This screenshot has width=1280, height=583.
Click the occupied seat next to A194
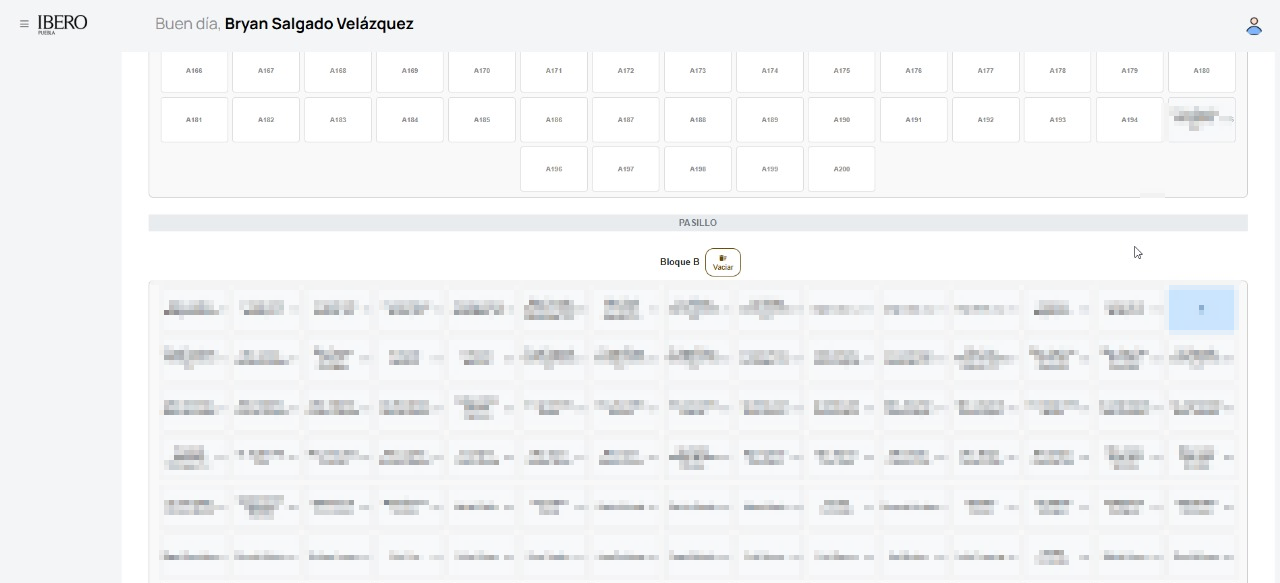(1201, 120)
